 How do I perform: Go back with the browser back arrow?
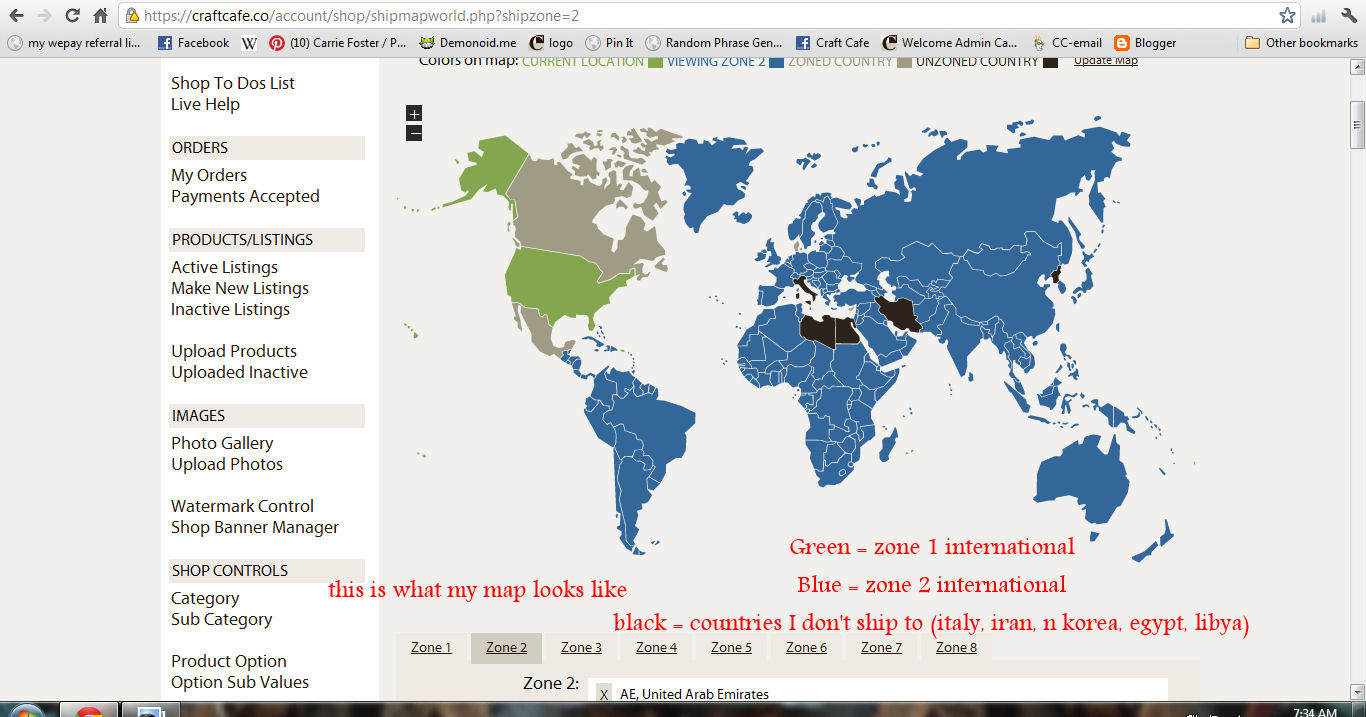(x=17, y=16)
